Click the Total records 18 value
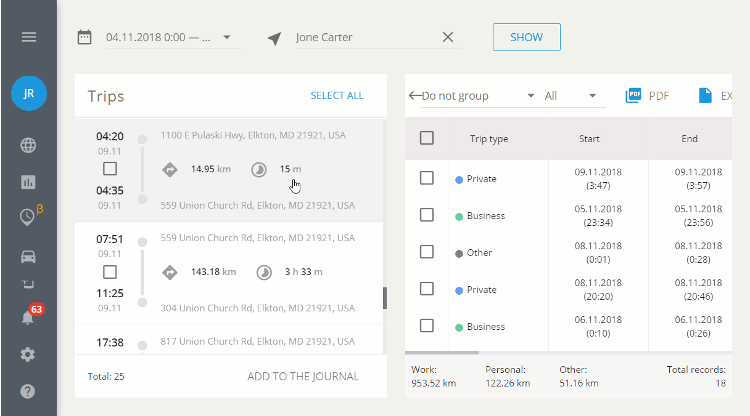Image resolution: width=750 pixels, height=416 pixels. (x=720, y=383)
